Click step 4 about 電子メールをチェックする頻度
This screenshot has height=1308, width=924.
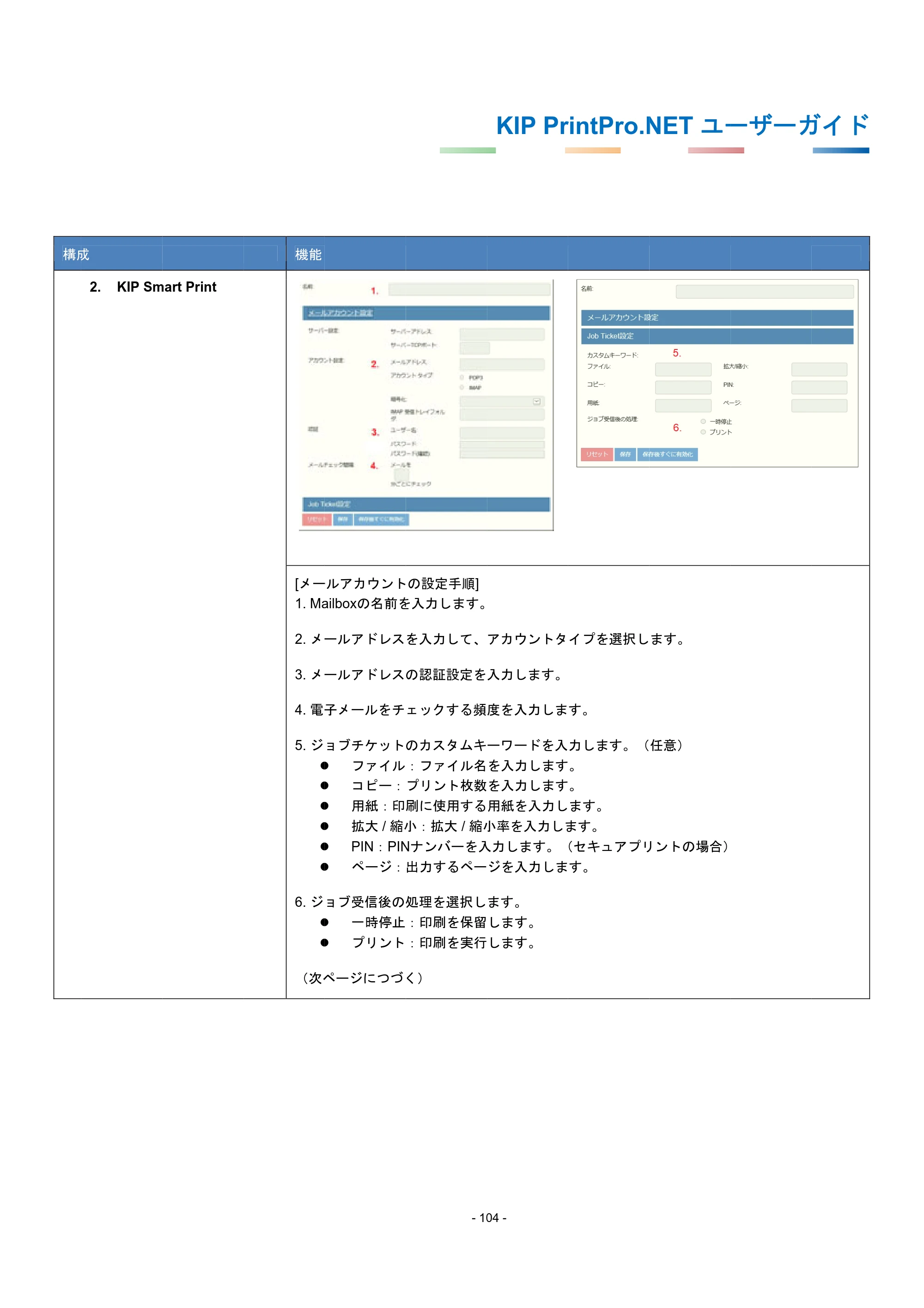[x=442, y=710]
